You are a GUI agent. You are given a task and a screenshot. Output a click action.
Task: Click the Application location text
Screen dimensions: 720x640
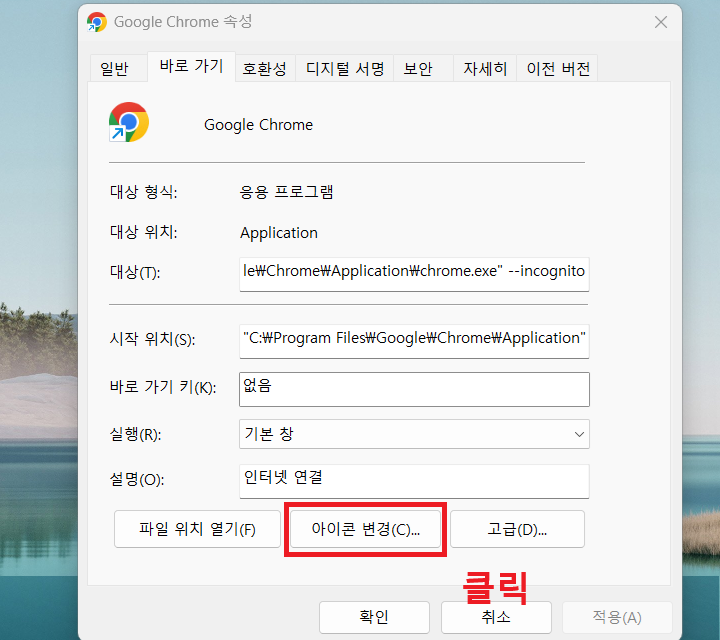pos(279,233)
